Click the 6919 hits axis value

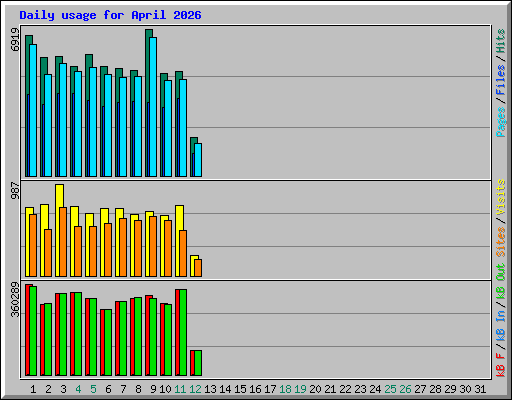[15, 39]
